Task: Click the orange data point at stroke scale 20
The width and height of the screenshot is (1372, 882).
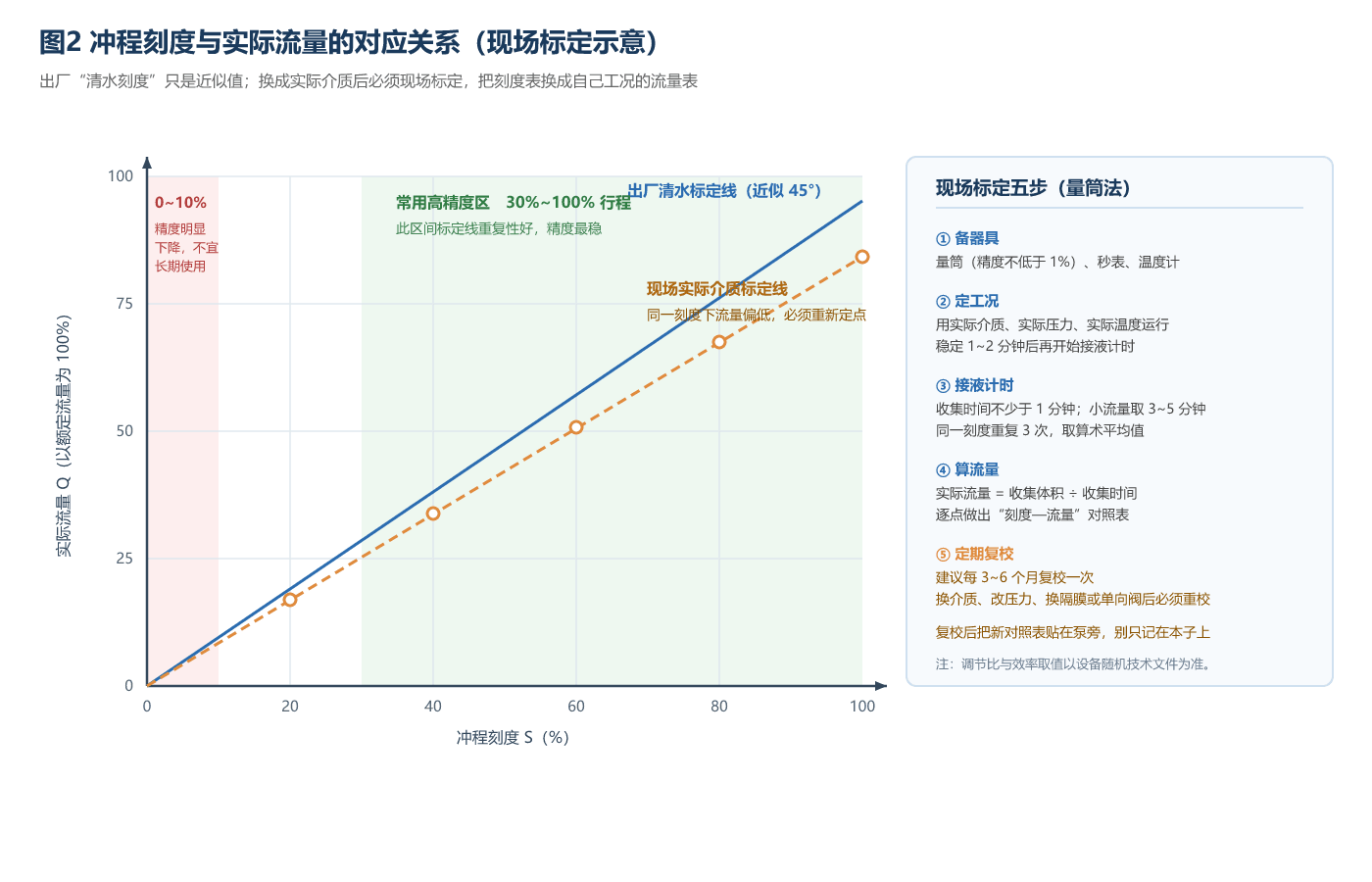Action: [x=290, y=600]
